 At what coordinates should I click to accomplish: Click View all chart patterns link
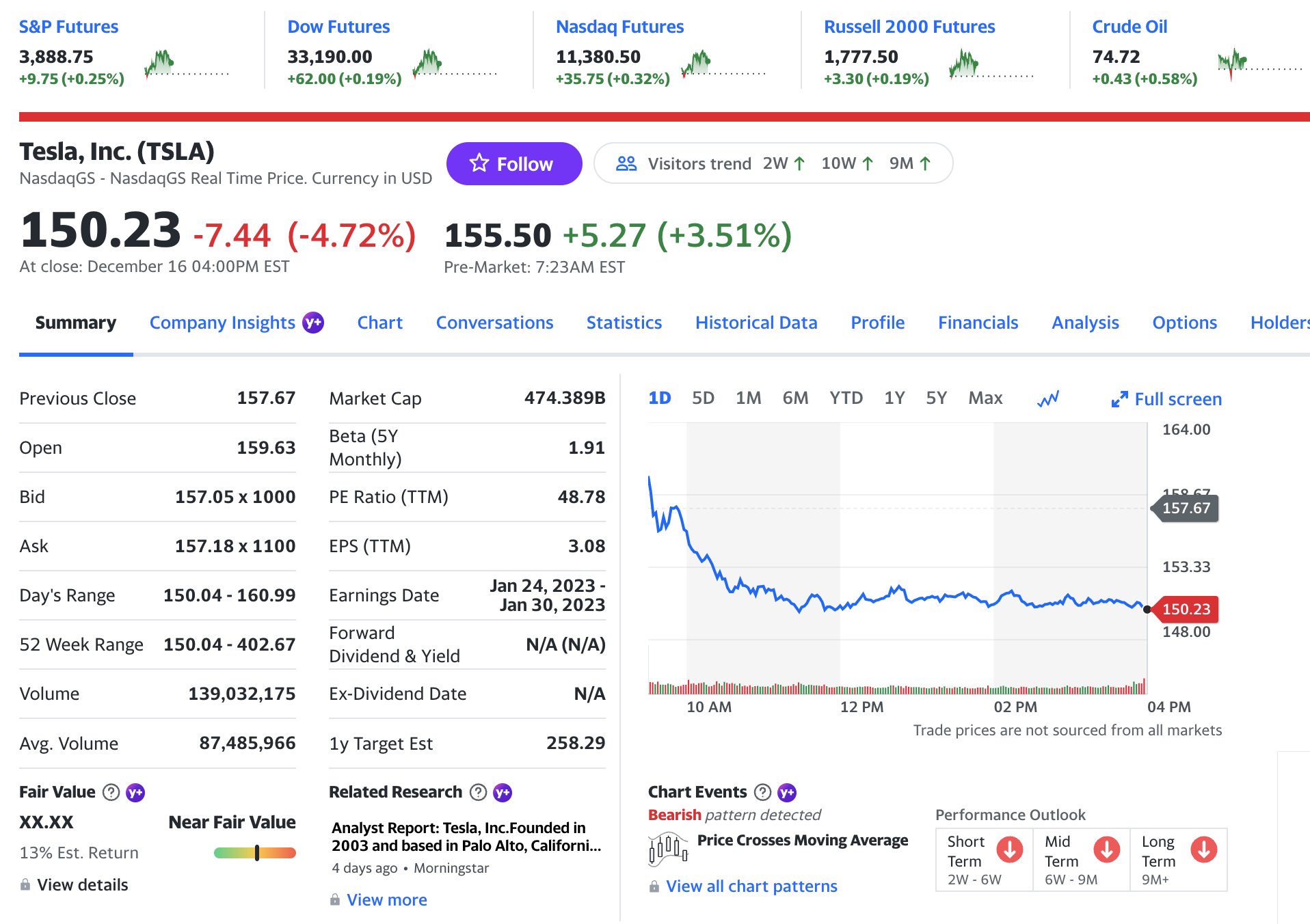pyautogui.click(x=751, y=886)
